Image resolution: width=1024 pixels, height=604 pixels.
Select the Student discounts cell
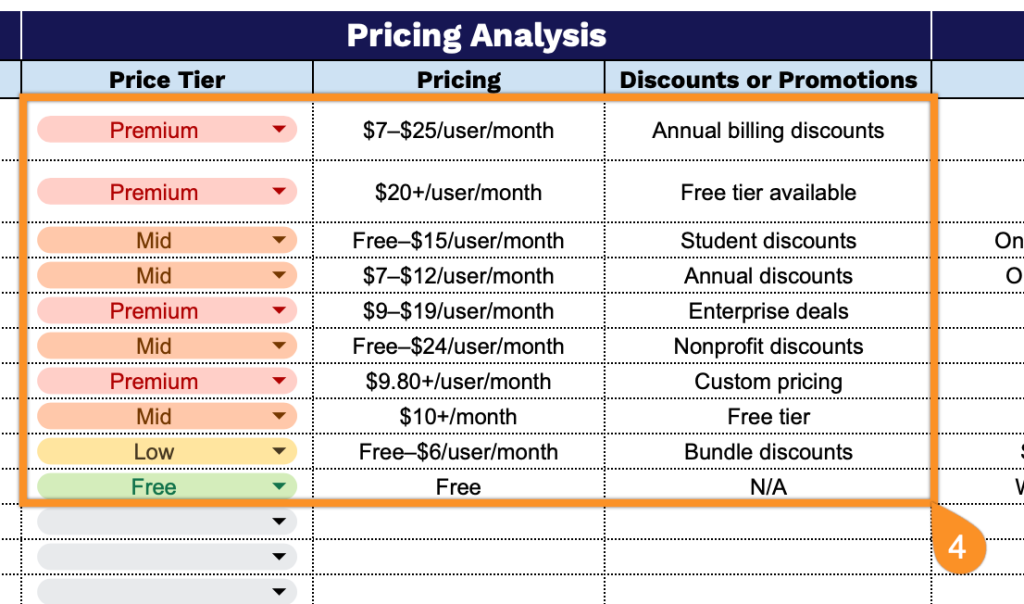point(768,241)
